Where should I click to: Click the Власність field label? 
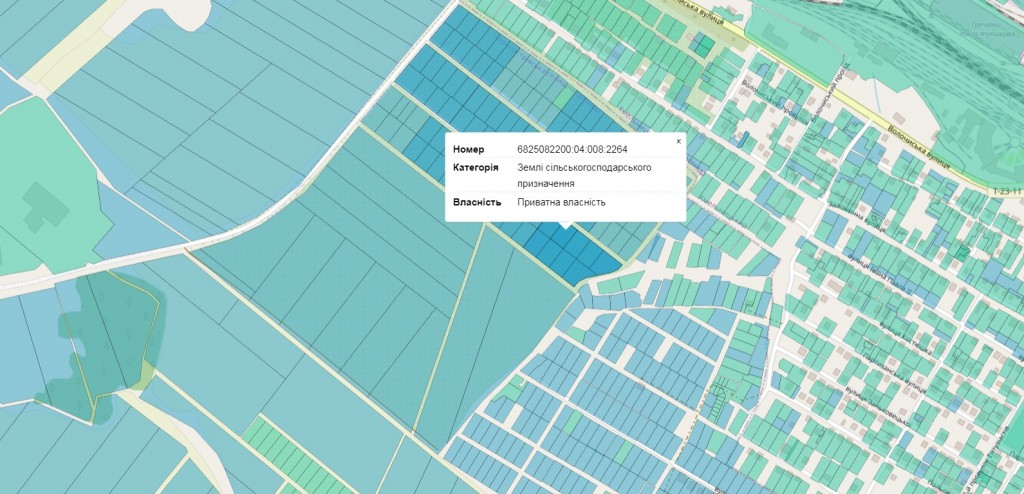coord(477,202)
